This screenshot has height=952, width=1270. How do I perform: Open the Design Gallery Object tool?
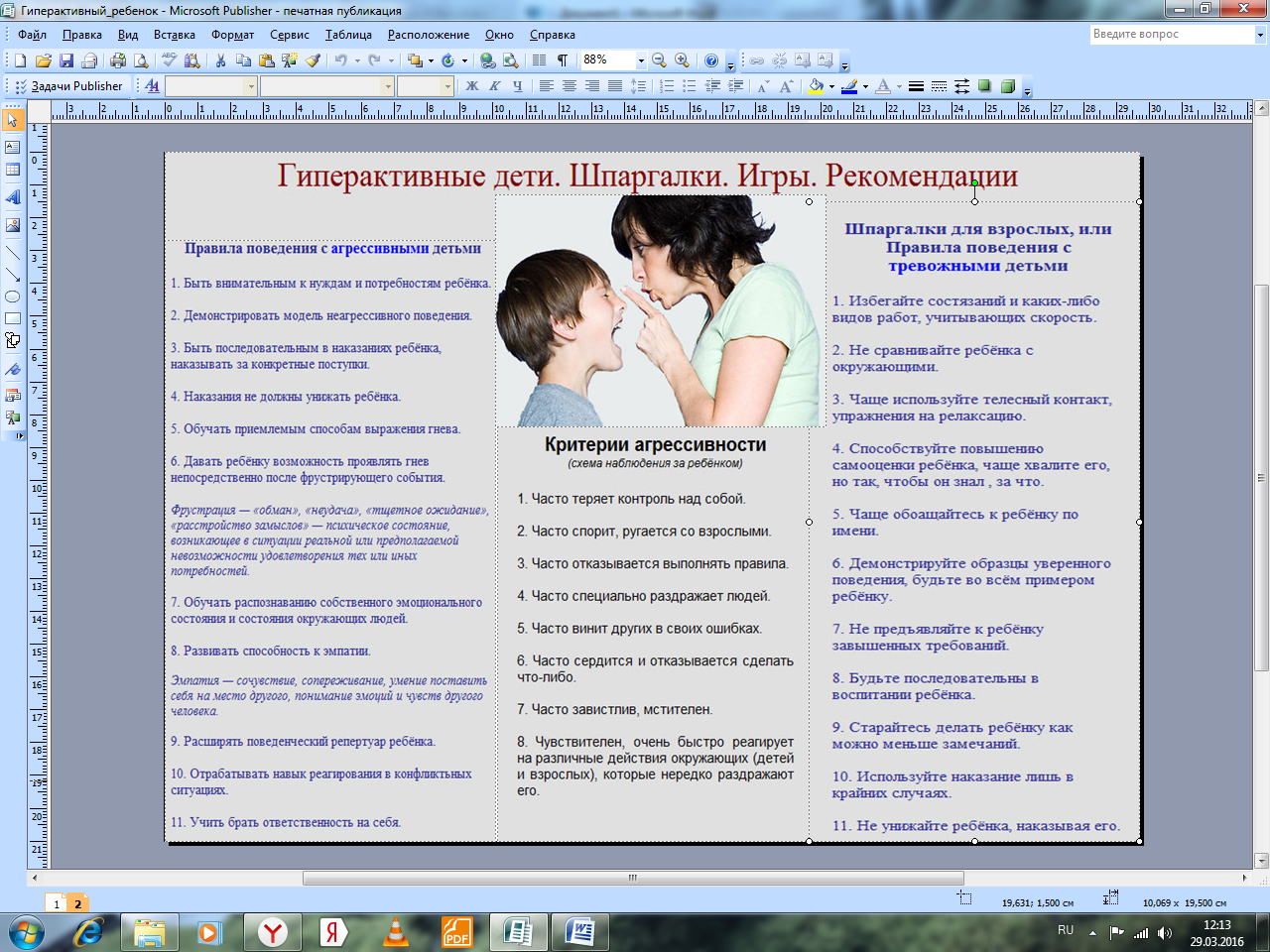[13, 395]
